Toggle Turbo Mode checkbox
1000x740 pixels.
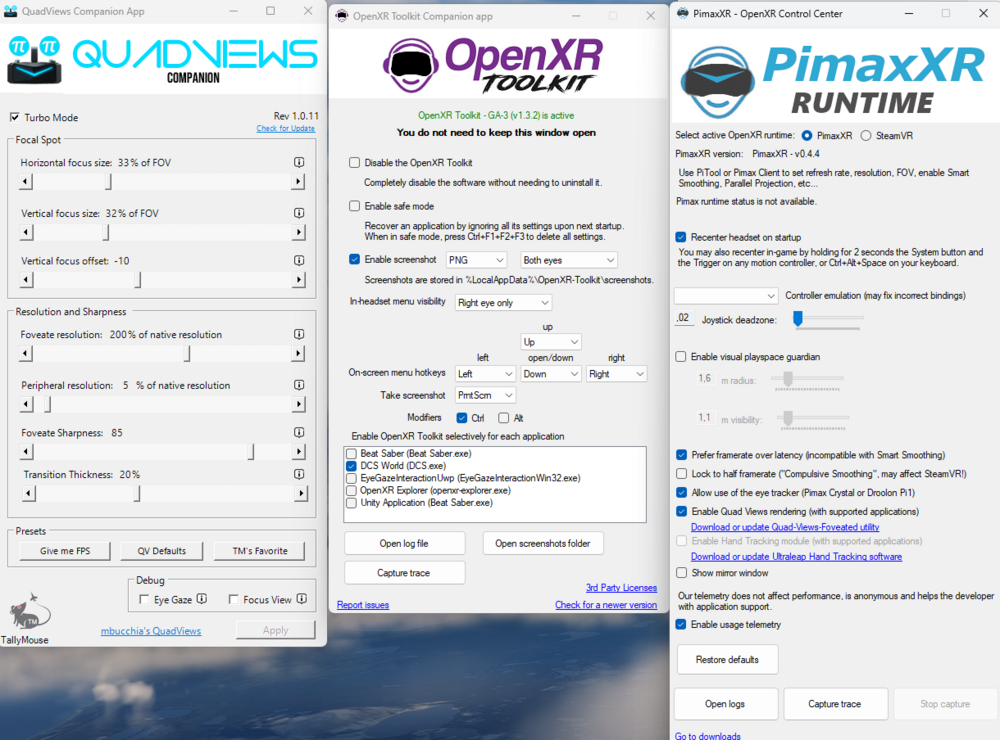point(15,117)
